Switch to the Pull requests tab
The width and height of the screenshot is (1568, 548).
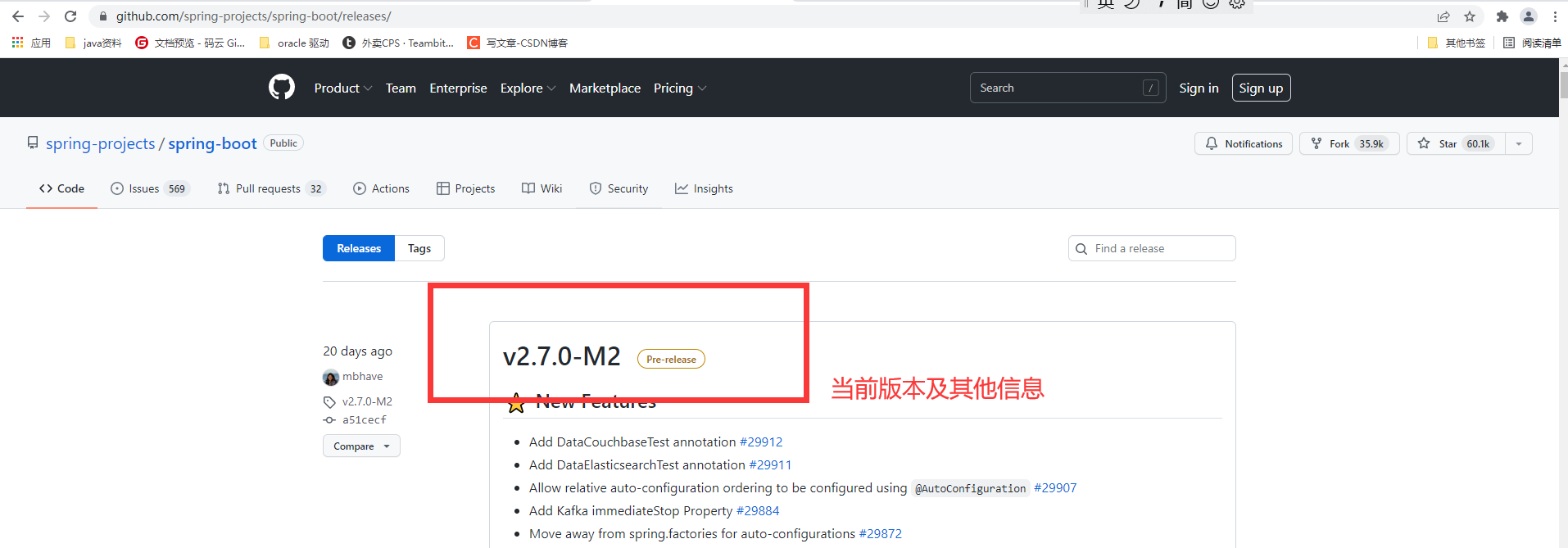[x=271, y=188]
